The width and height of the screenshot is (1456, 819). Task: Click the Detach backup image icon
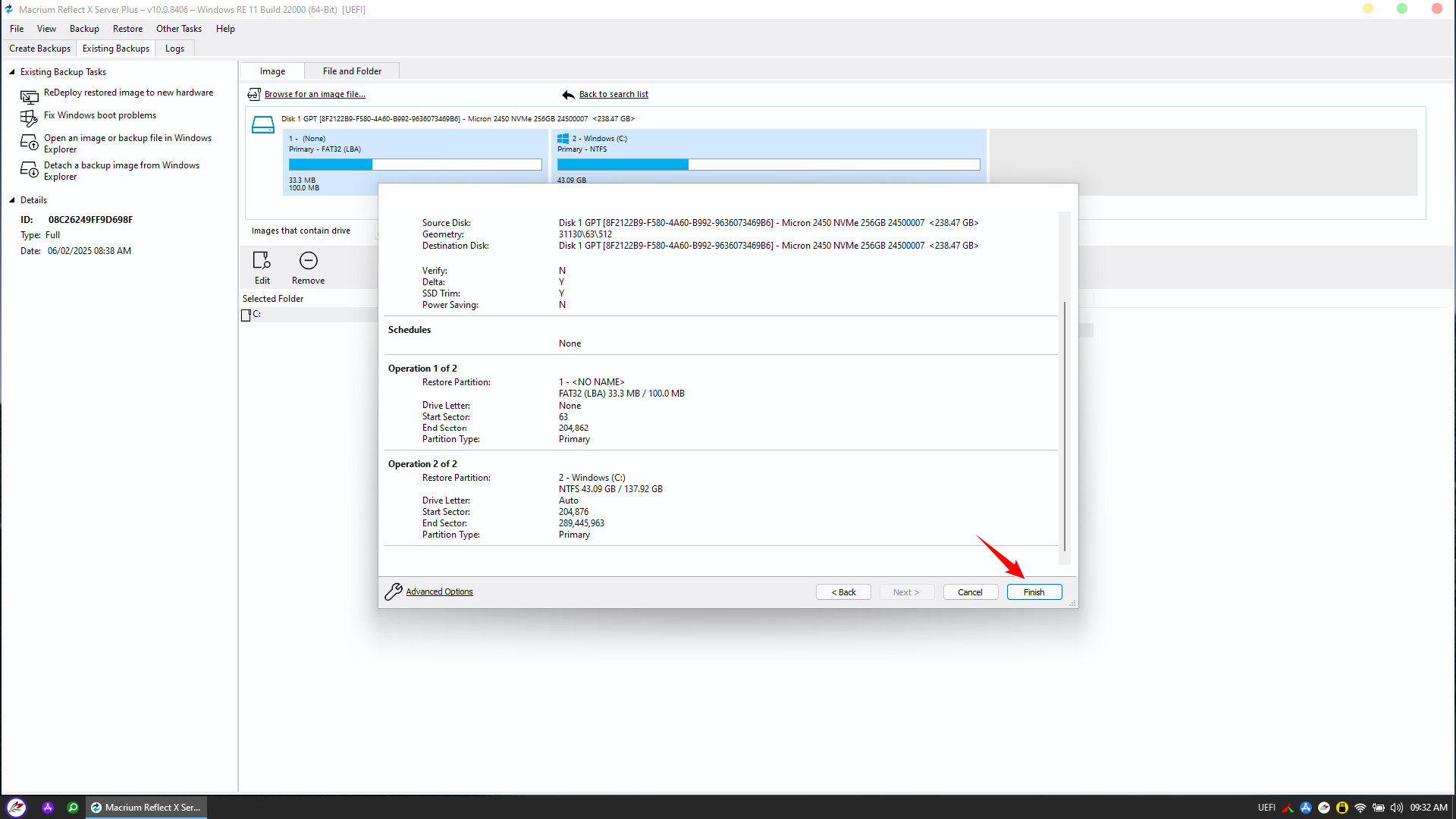click(x=29, y=170)
